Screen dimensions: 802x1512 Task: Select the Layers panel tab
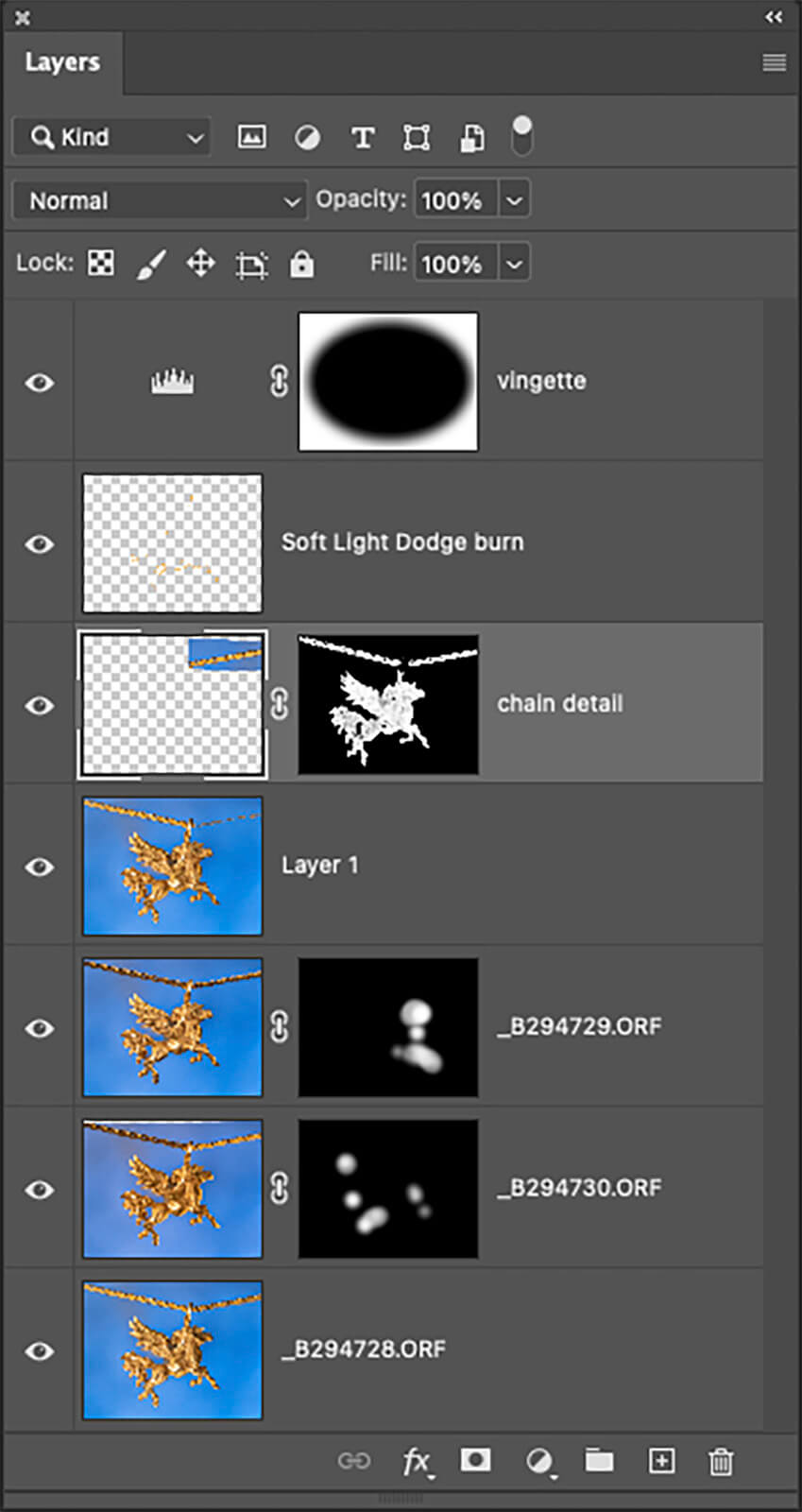click(62, 62)
